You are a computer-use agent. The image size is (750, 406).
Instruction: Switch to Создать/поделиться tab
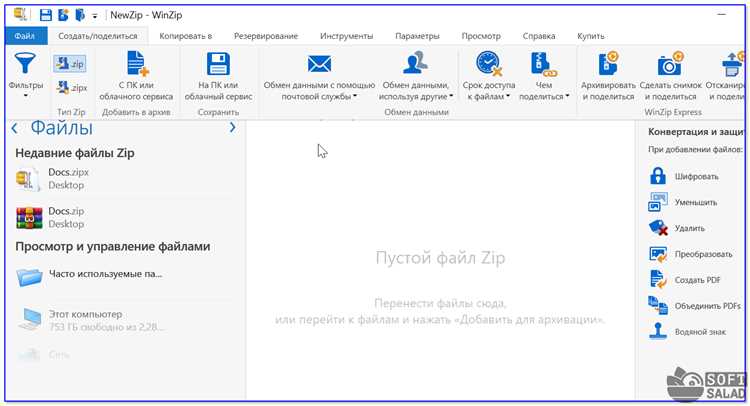pos(98,36)
